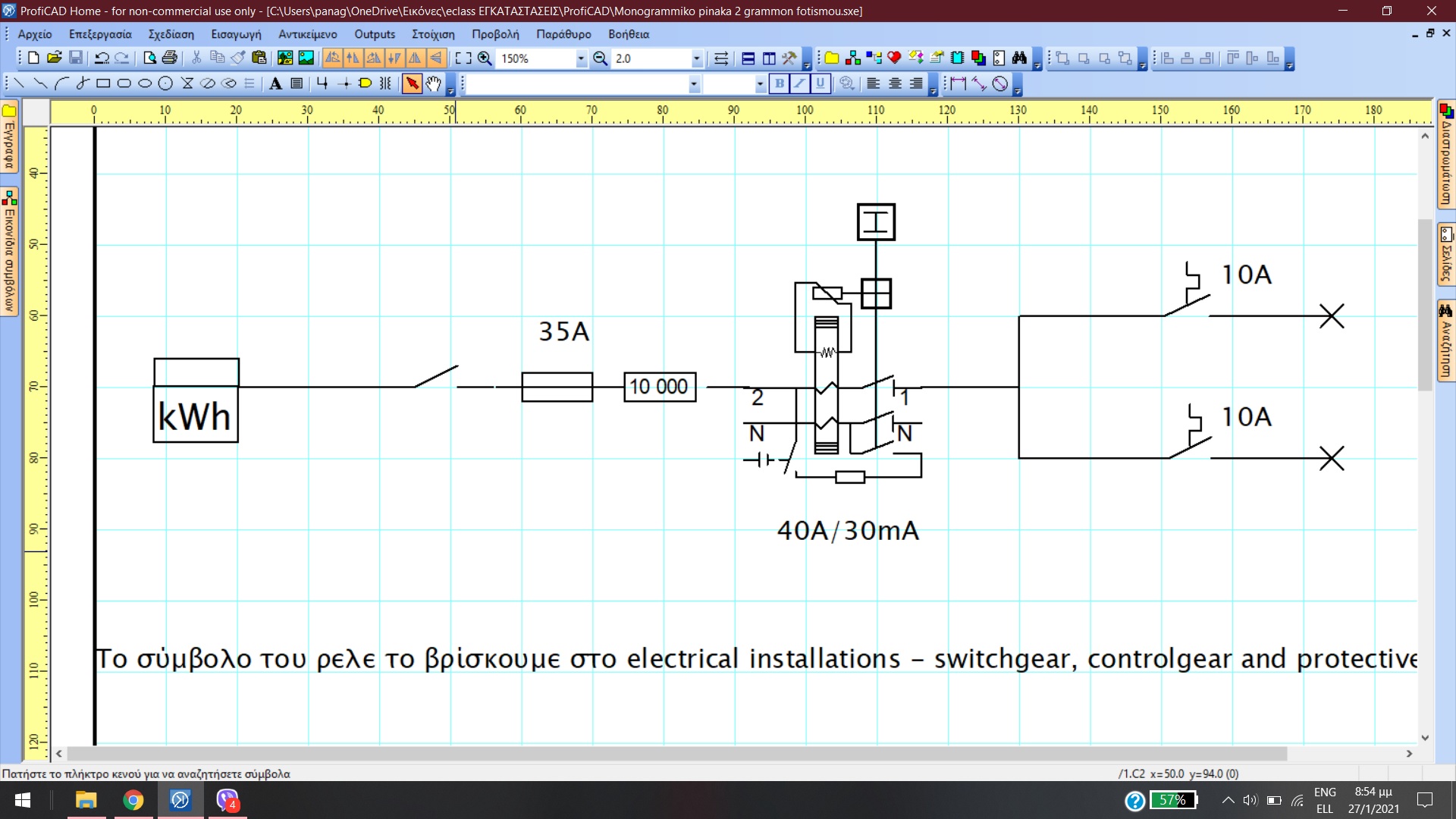Open the Outputs menu
This screenshot has height=819, width=1456.
tap(375, 34)
